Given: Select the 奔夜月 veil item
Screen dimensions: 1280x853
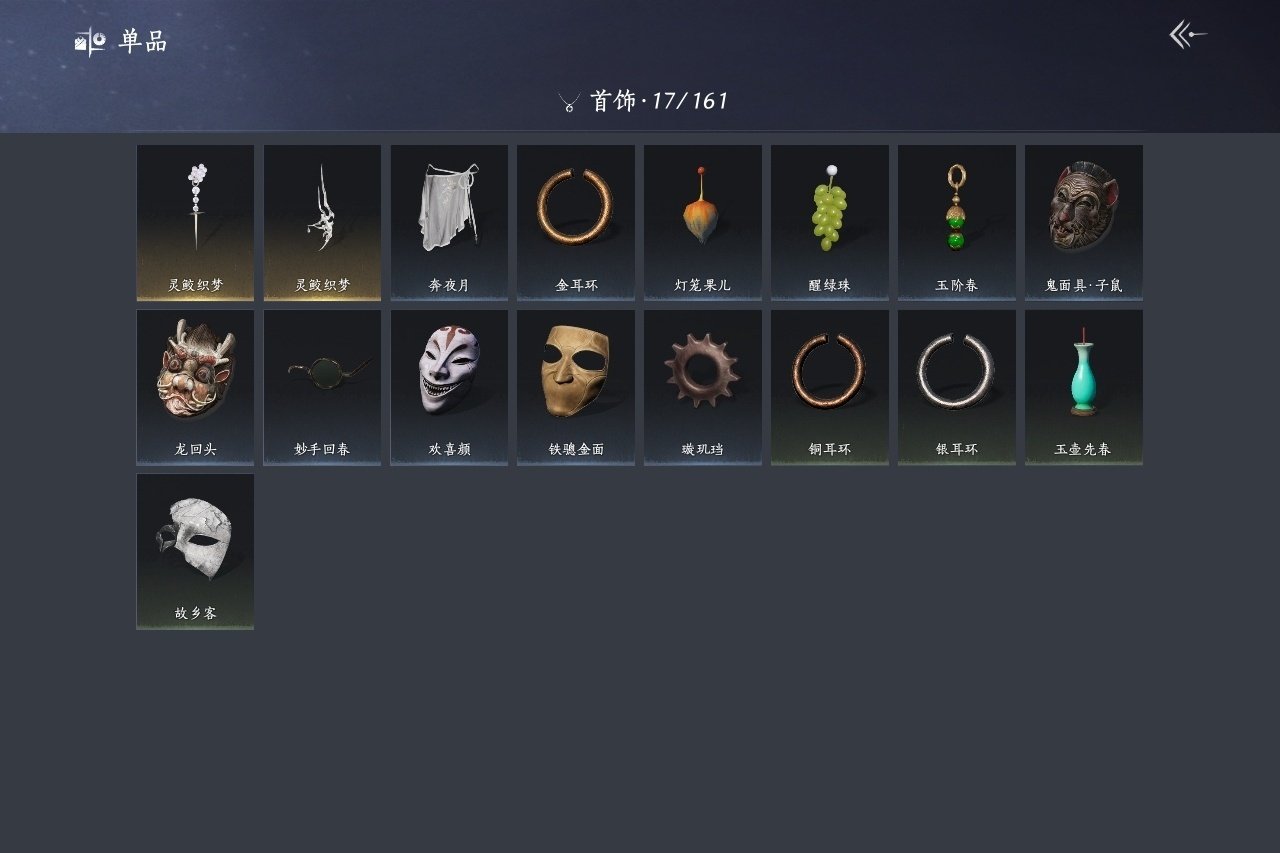Looking at the screenshot, I should (449, 222).
